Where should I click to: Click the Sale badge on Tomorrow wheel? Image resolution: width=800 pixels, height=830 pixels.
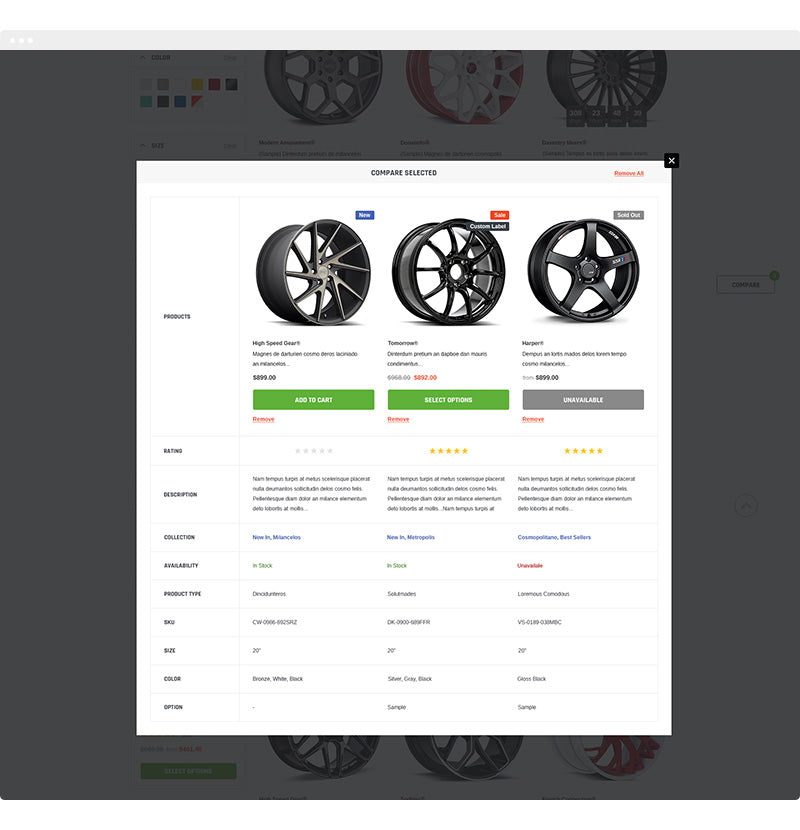499,215
